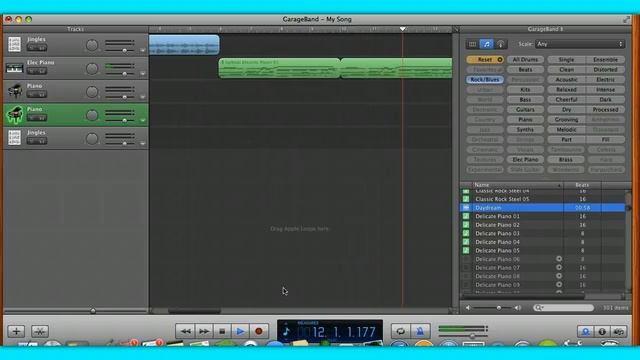This screenshot has width=640, height=360.
Task: Open the track editor scissors button
Action: pos(40,331)
